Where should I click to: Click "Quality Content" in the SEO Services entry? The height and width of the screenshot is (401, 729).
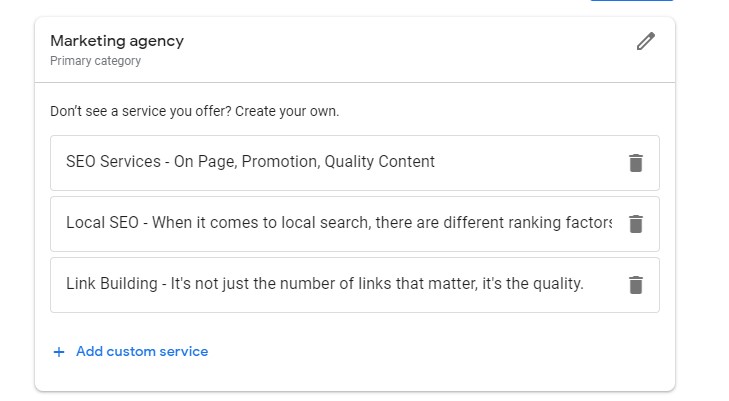pyautogui.click(x=380, y=162)
